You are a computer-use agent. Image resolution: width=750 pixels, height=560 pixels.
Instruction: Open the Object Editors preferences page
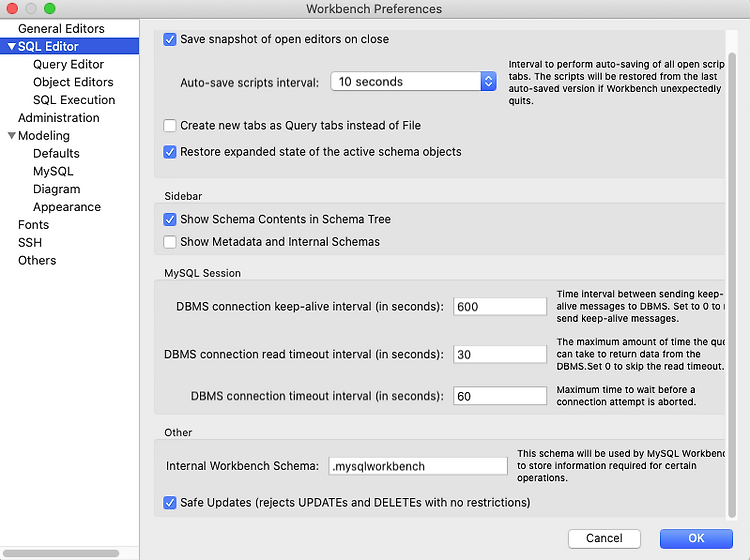tap(73, 82)
